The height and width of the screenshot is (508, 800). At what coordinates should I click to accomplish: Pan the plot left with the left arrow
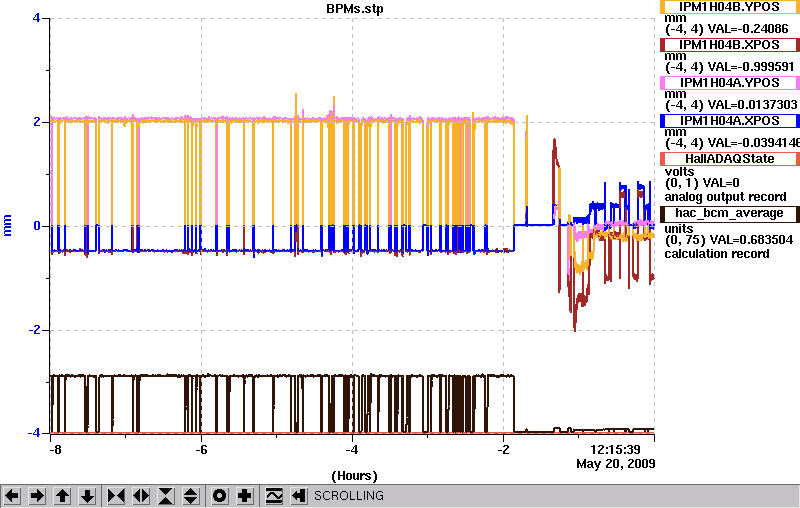[12, 496]
